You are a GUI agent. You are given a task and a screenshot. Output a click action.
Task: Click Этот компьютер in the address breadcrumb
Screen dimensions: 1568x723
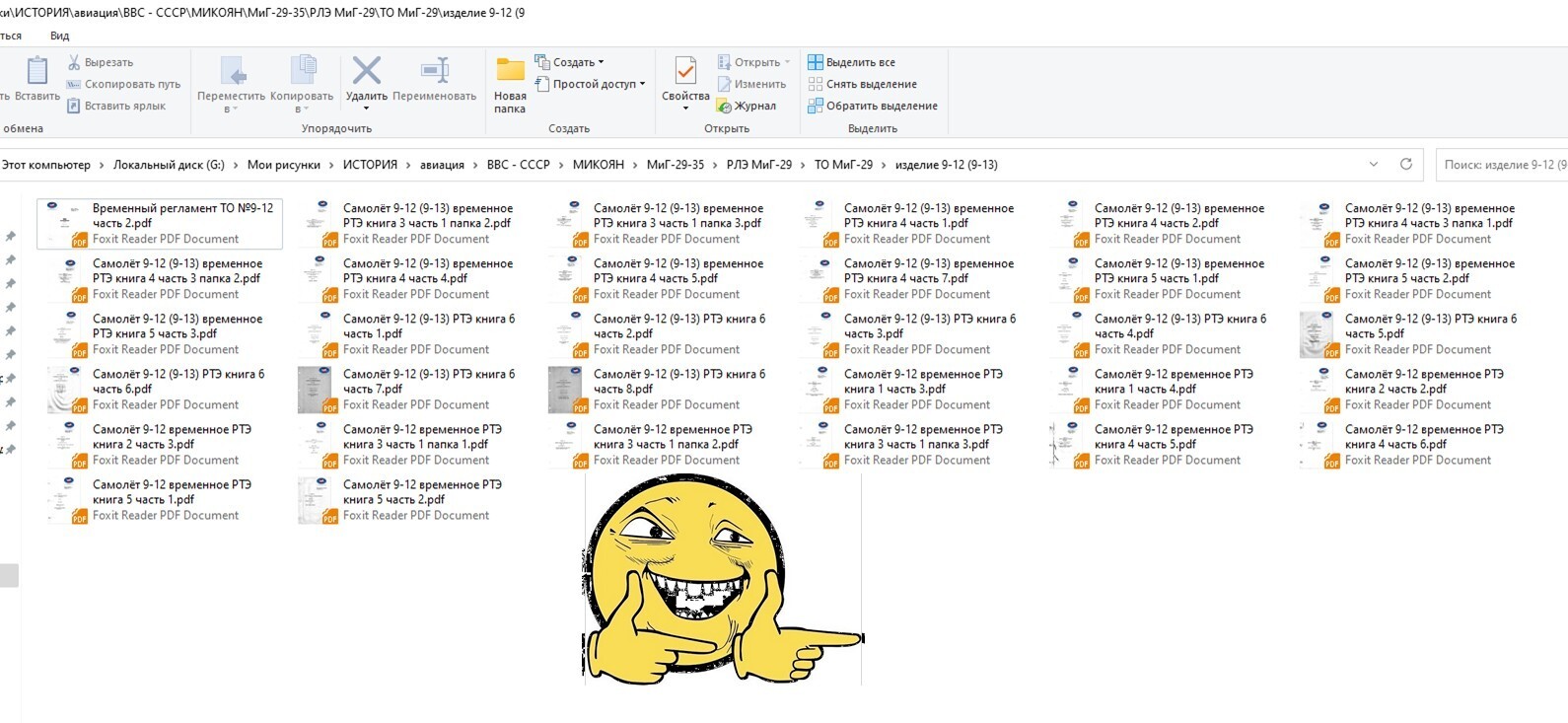click(x=45, y=165)
